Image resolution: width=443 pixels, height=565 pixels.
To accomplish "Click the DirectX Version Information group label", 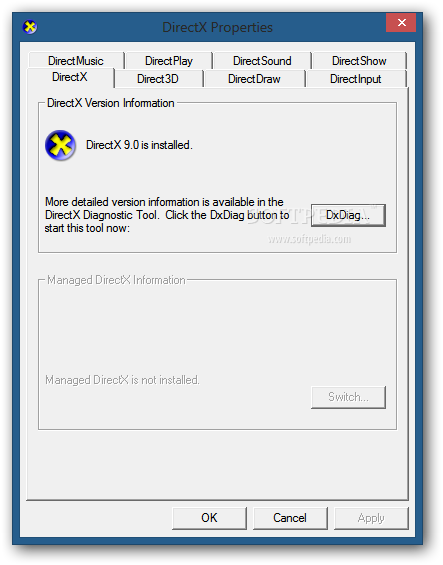I will point(111,103).
